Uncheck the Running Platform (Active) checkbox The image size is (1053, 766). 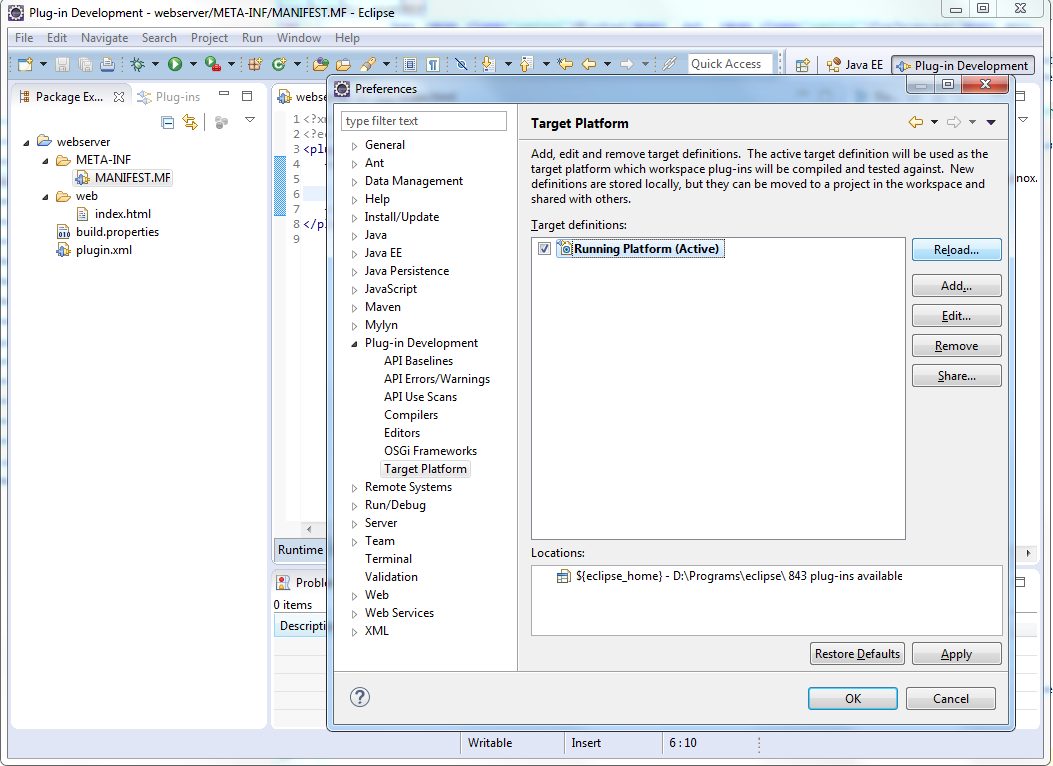544,248
